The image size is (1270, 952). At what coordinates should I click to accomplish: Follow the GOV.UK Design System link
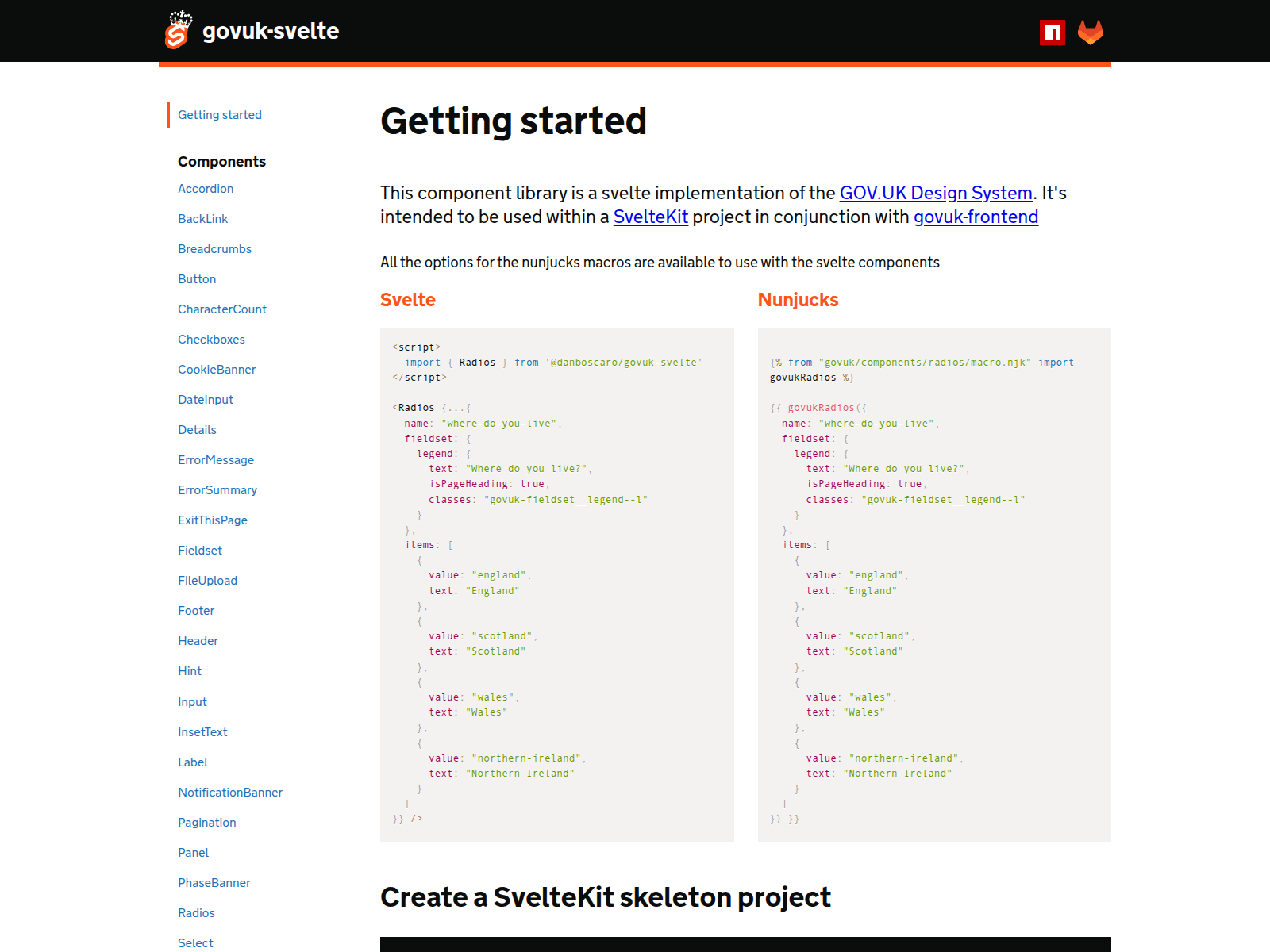pos(936,193)
